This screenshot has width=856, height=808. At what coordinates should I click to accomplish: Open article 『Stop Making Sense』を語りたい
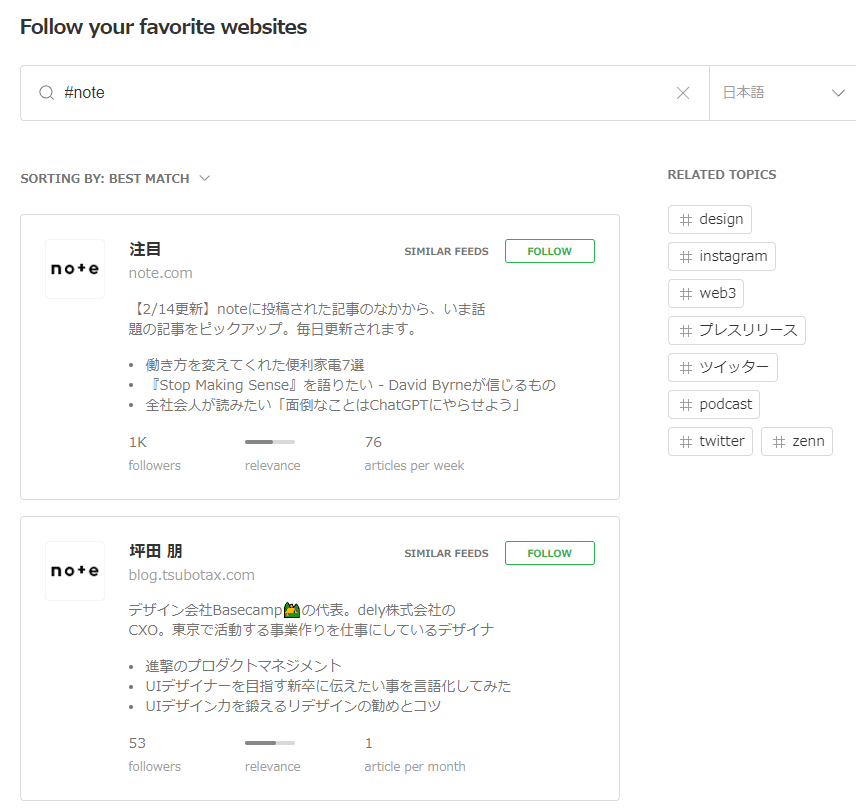pyautogui.click(x=350, y=385)
